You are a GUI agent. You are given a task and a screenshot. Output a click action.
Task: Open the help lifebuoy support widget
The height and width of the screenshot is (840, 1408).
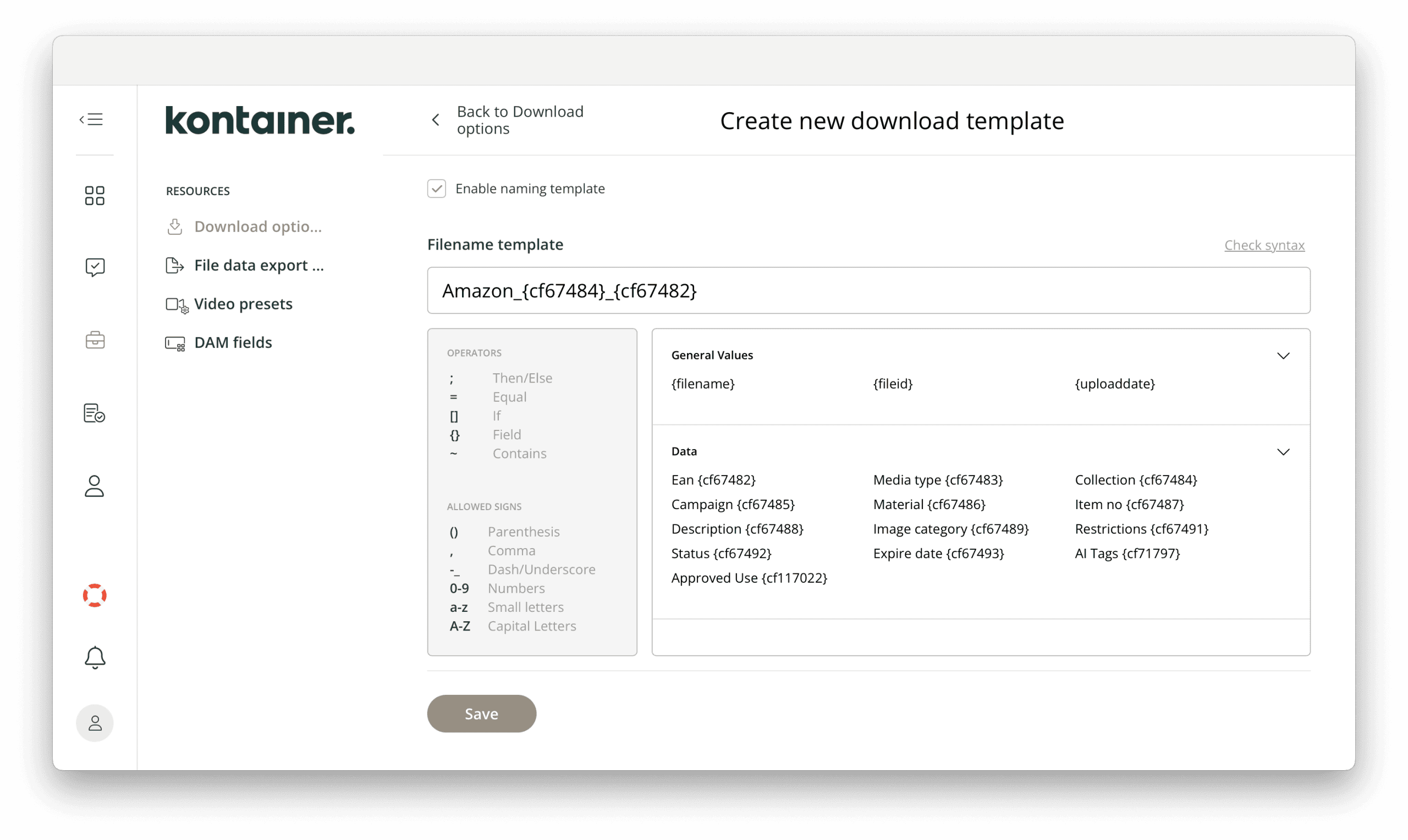pyautogui.click(x=95, y=595)
